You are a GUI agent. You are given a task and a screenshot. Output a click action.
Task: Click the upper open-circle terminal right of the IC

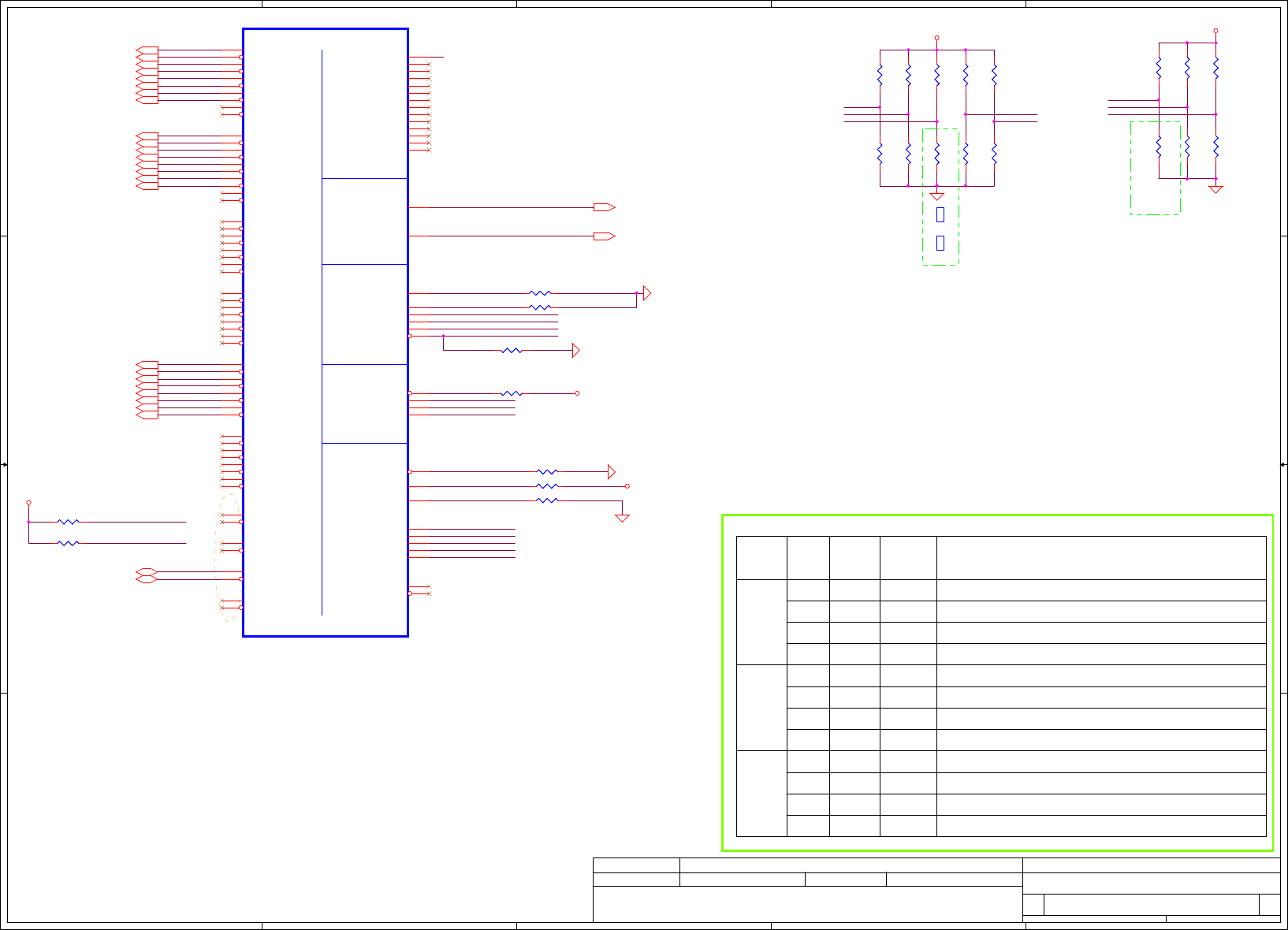pyautogui.click(x=577, y=393)
